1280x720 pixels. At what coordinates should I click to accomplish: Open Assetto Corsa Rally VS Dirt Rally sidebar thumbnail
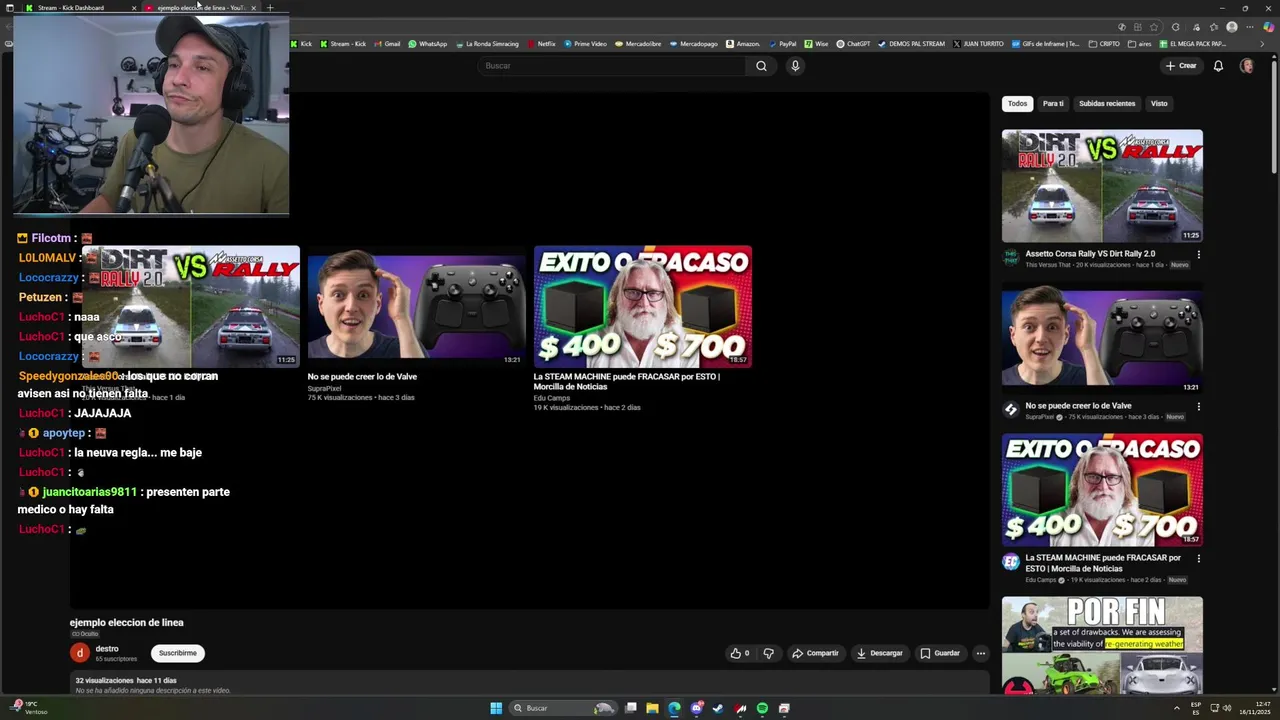(1102, 186)
